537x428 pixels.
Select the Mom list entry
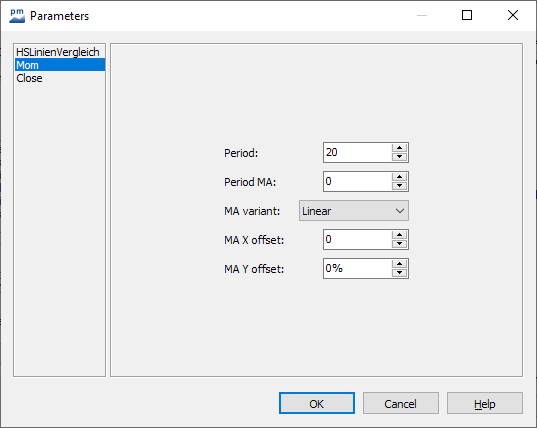point(60,65)
